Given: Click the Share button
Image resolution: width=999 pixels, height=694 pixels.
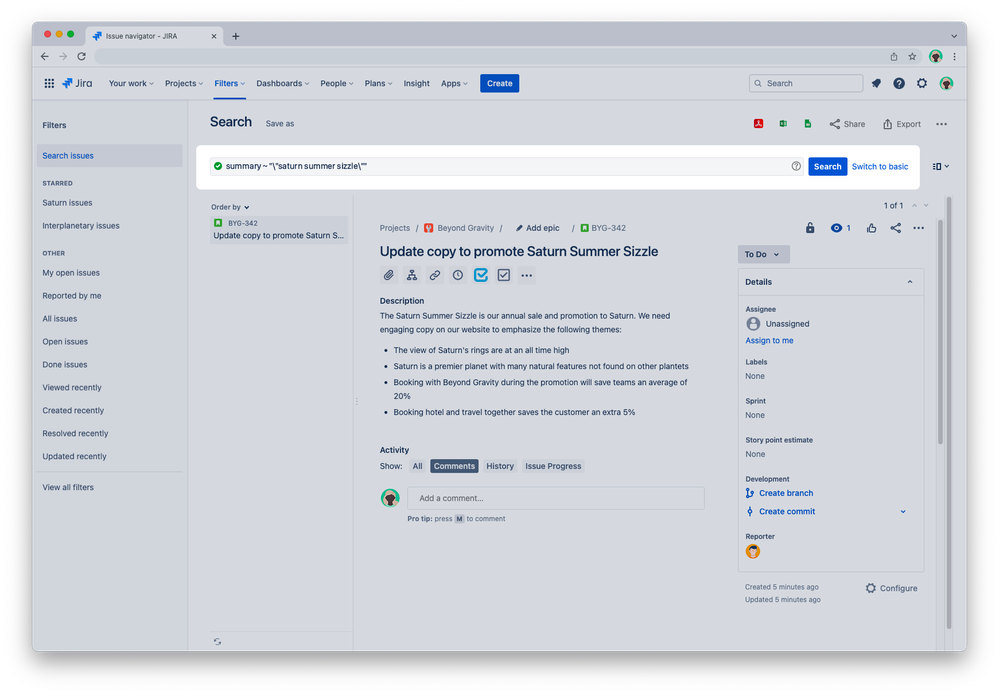Looking at the screenshot, I should tap(847, 124).
